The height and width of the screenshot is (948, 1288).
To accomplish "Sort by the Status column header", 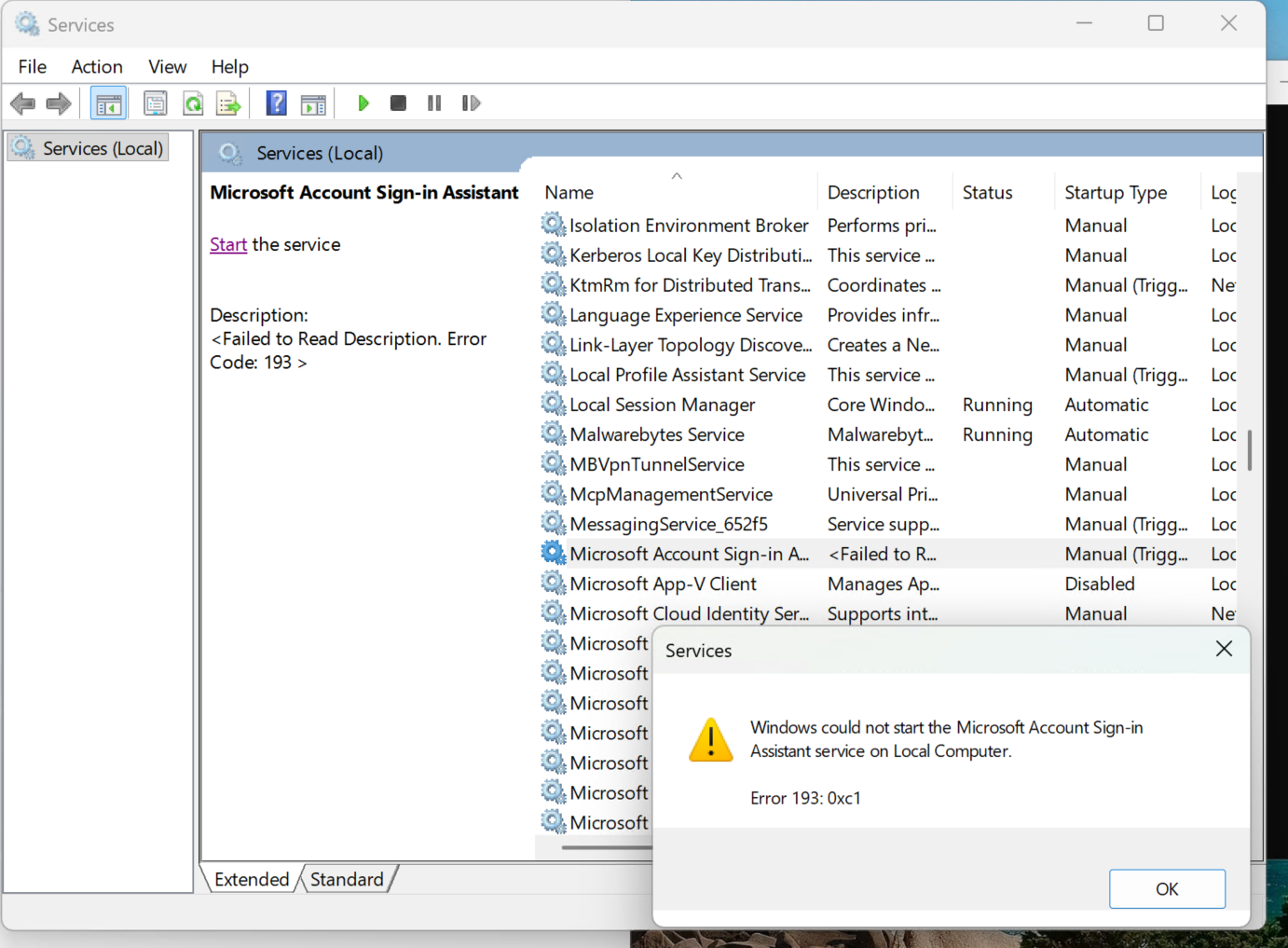I will coord(1004,192).
